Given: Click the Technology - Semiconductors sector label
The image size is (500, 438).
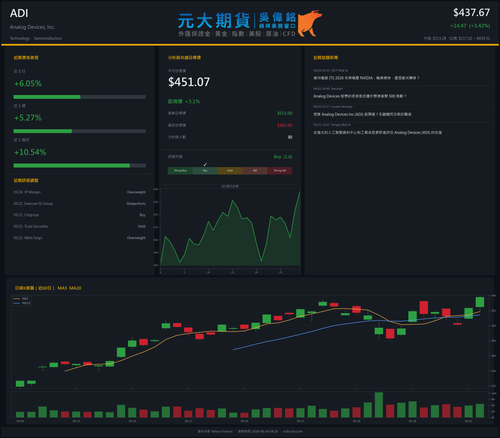Looking at the screenshot, I should [x=36, y=38].
